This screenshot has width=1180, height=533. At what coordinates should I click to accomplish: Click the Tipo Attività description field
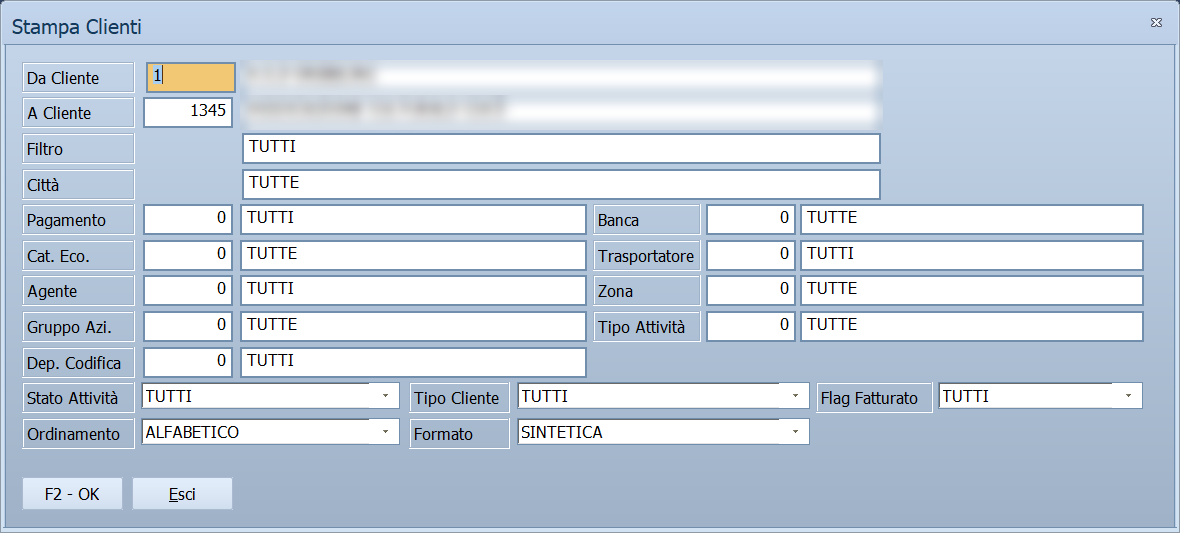click(x=972, y=326)
